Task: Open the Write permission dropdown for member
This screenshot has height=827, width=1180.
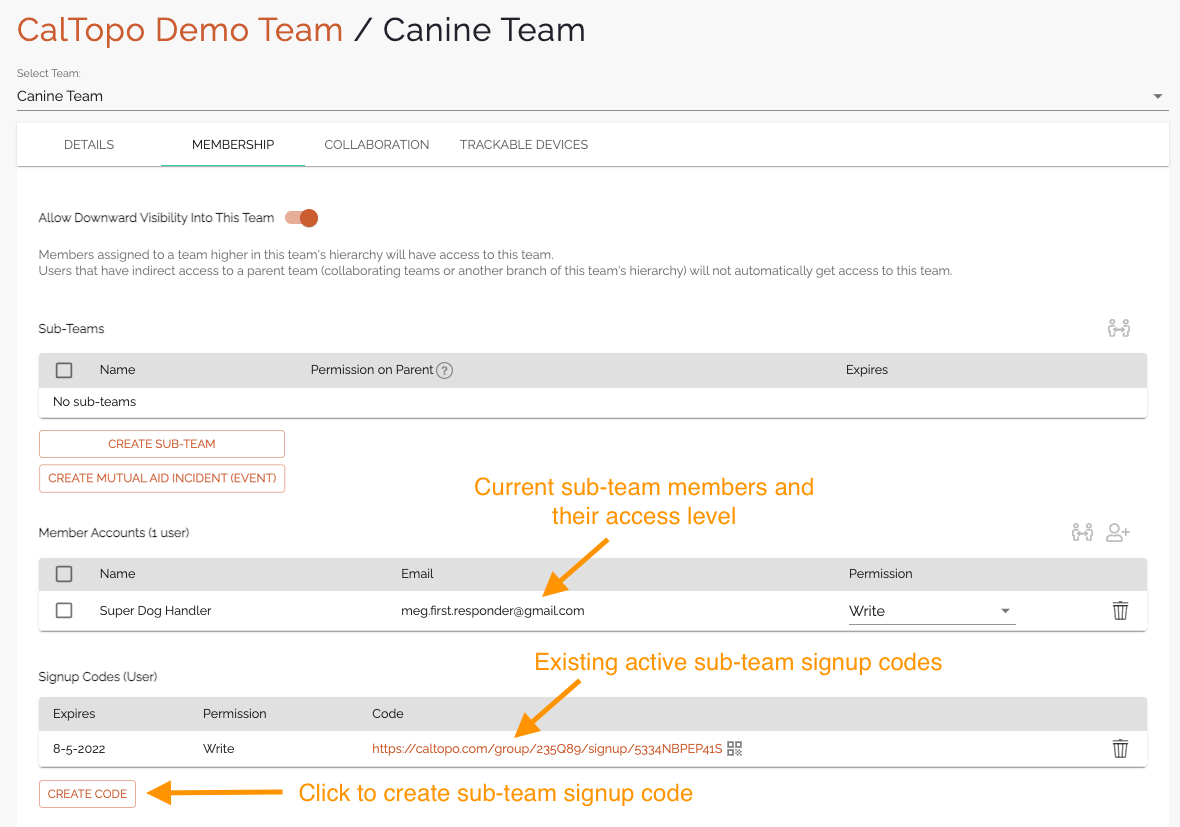Action: click(x=930, y=611)
